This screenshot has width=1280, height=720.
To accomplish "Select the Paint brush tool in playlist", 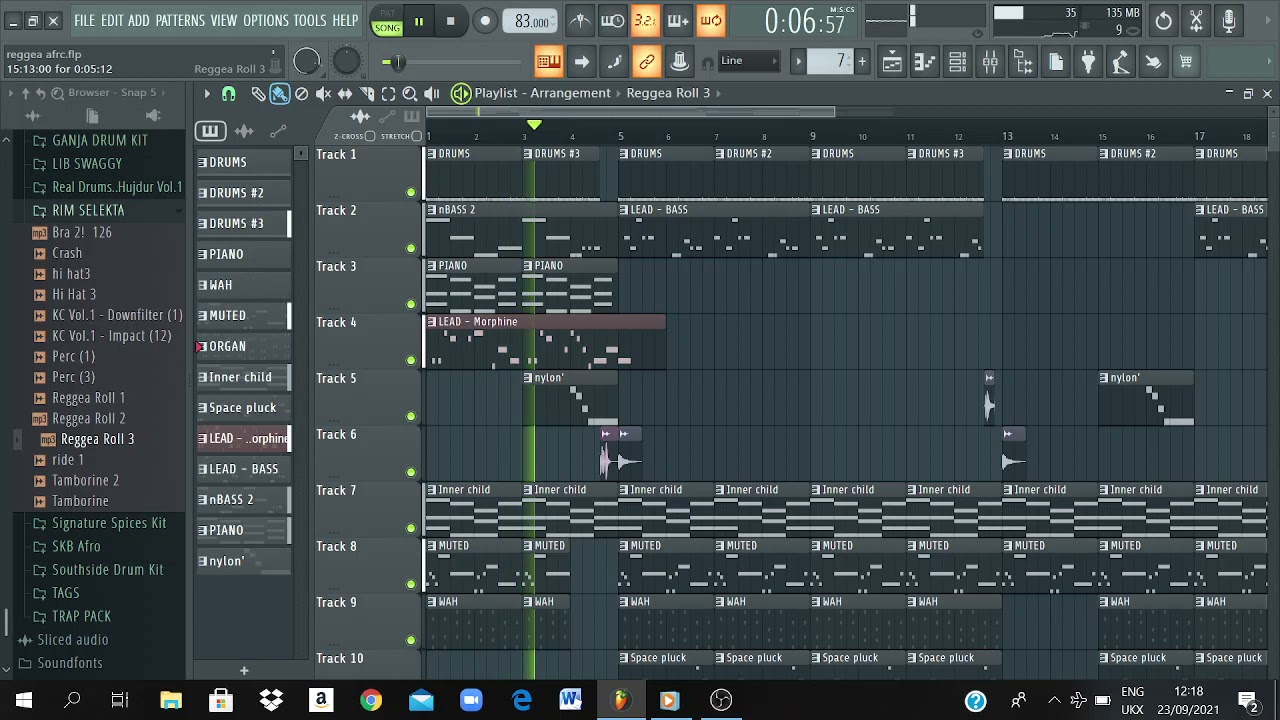I will (279, 93).
